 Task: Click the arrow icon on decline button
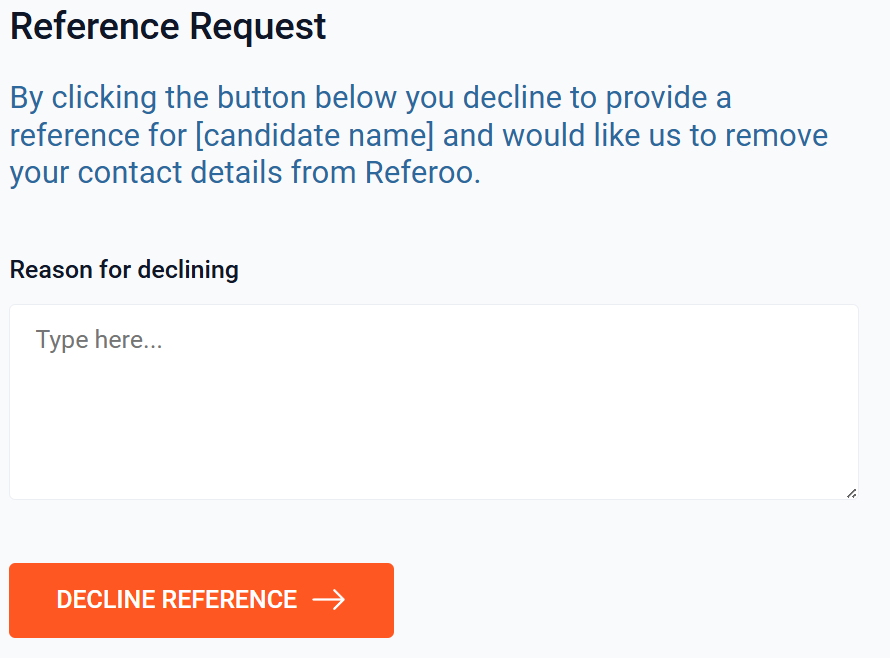tap(329, 600)
